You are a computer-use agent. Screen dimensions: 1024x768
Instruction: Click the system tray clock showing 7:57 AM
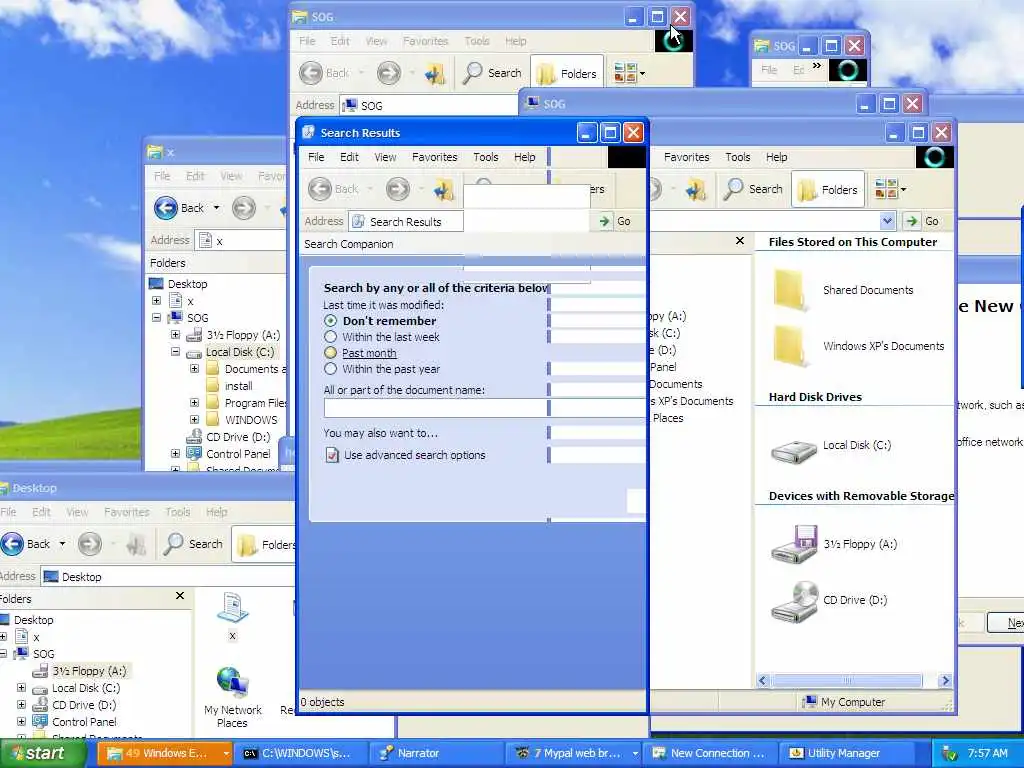pos(987,753)
